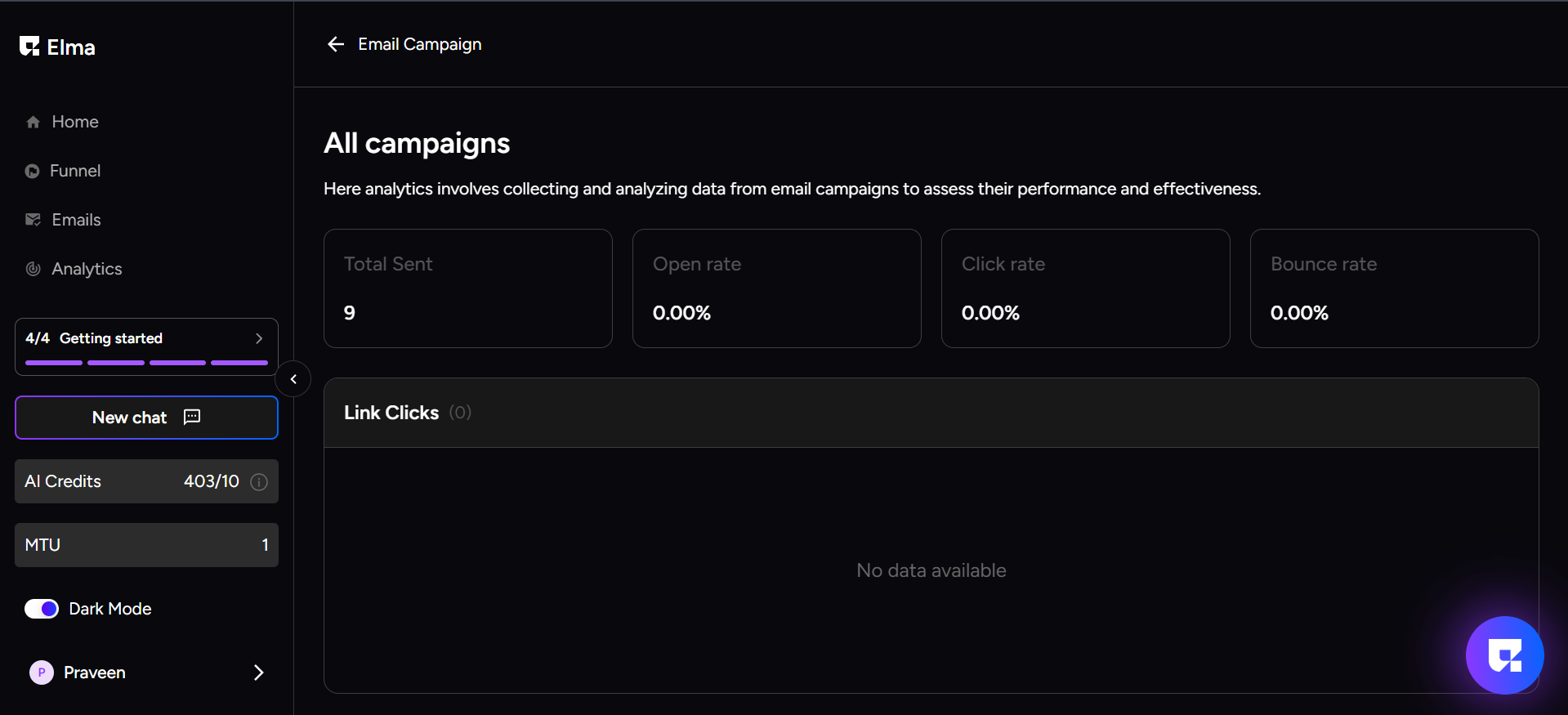Viewport: 1568px width, 715px height.
Task: Click the back arrow beside Email Campaign
Action: (x=335, y=44)
